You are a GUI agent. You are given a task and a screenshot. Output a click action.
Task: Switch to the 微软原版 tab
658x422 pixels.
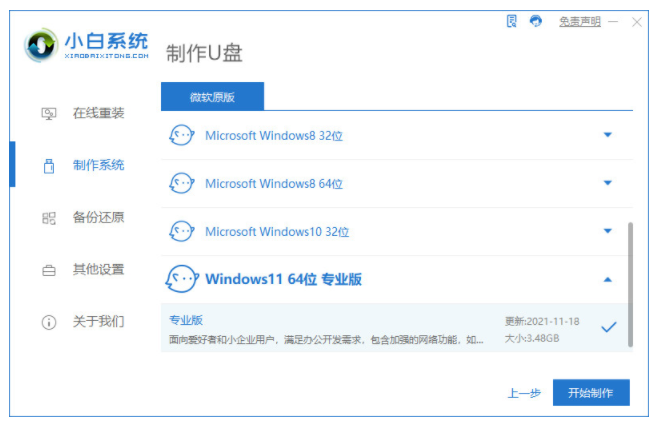tap(212, 96)
